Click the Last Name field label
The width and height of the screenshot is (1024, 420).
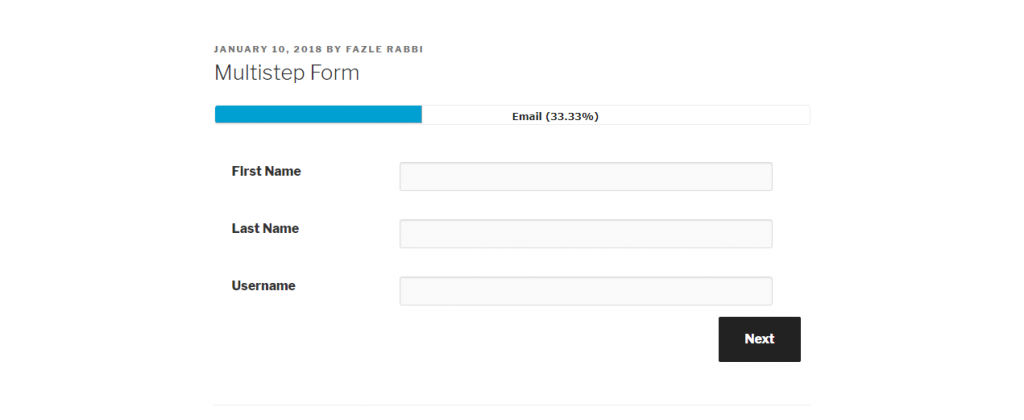tap(265, 228)
